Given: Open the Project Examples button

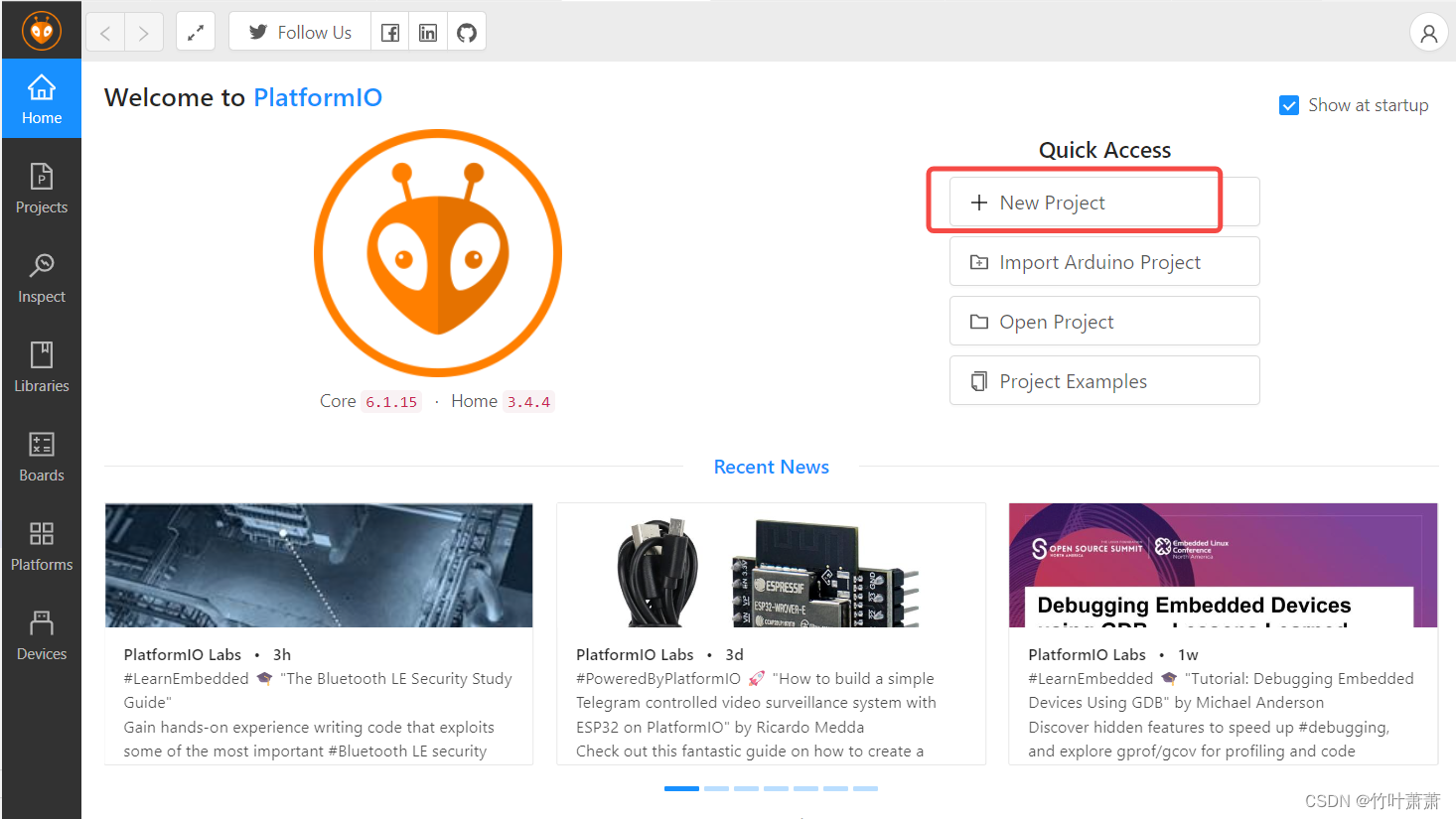Looking at the screenshot, I should 1104,381.
